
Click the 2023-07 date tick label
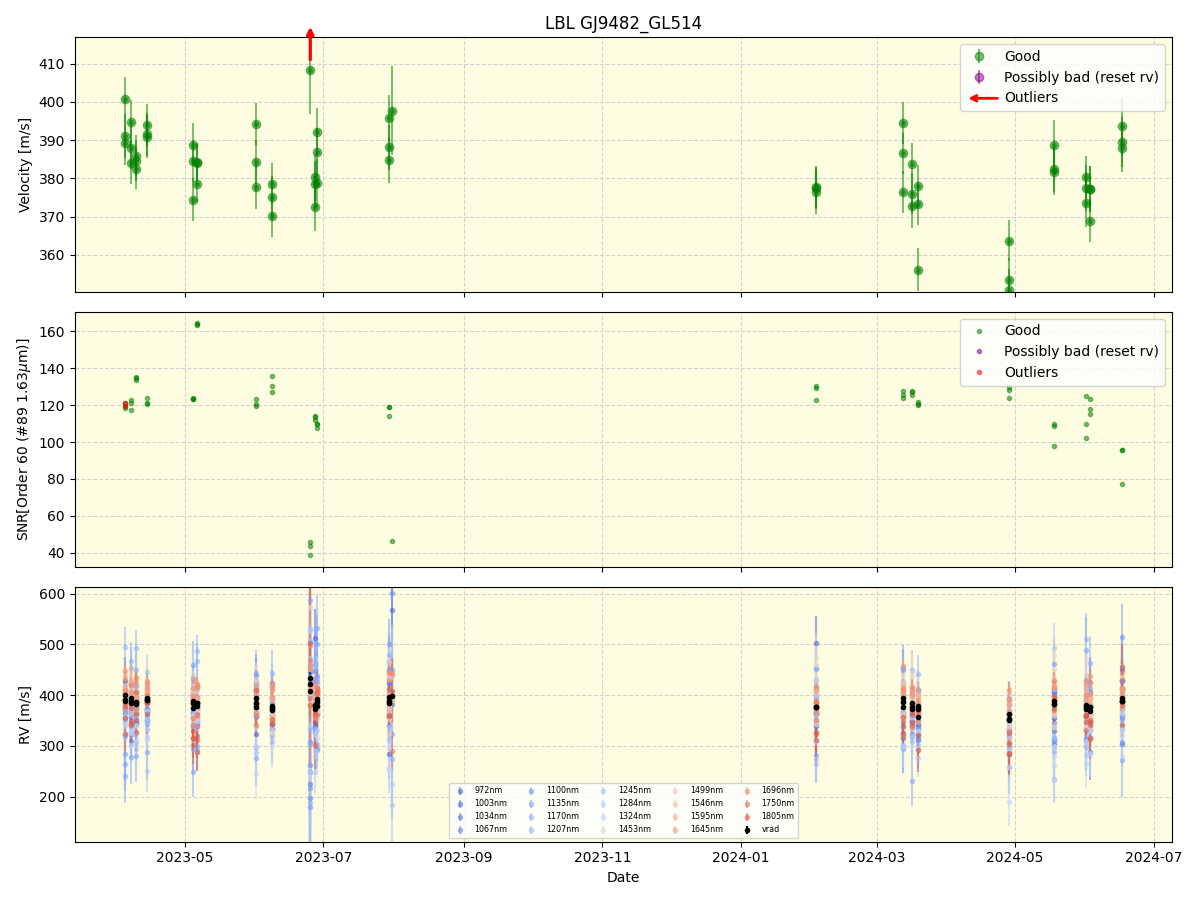click(x=323, y=857)
